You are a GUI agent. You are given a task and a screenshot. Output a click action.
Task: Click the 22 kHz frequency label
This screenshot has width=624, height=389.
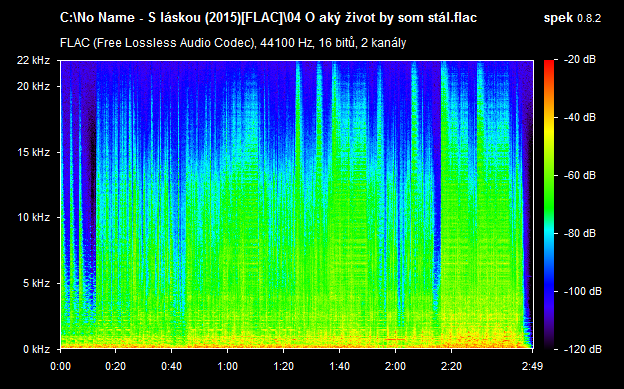[x=33, y=61]
